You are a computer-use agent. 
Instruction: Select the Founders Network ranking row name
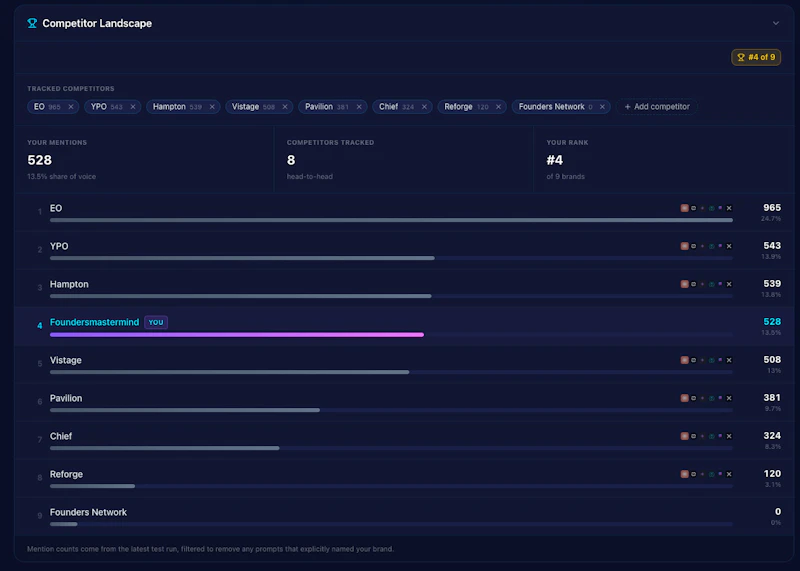[88, 512]
